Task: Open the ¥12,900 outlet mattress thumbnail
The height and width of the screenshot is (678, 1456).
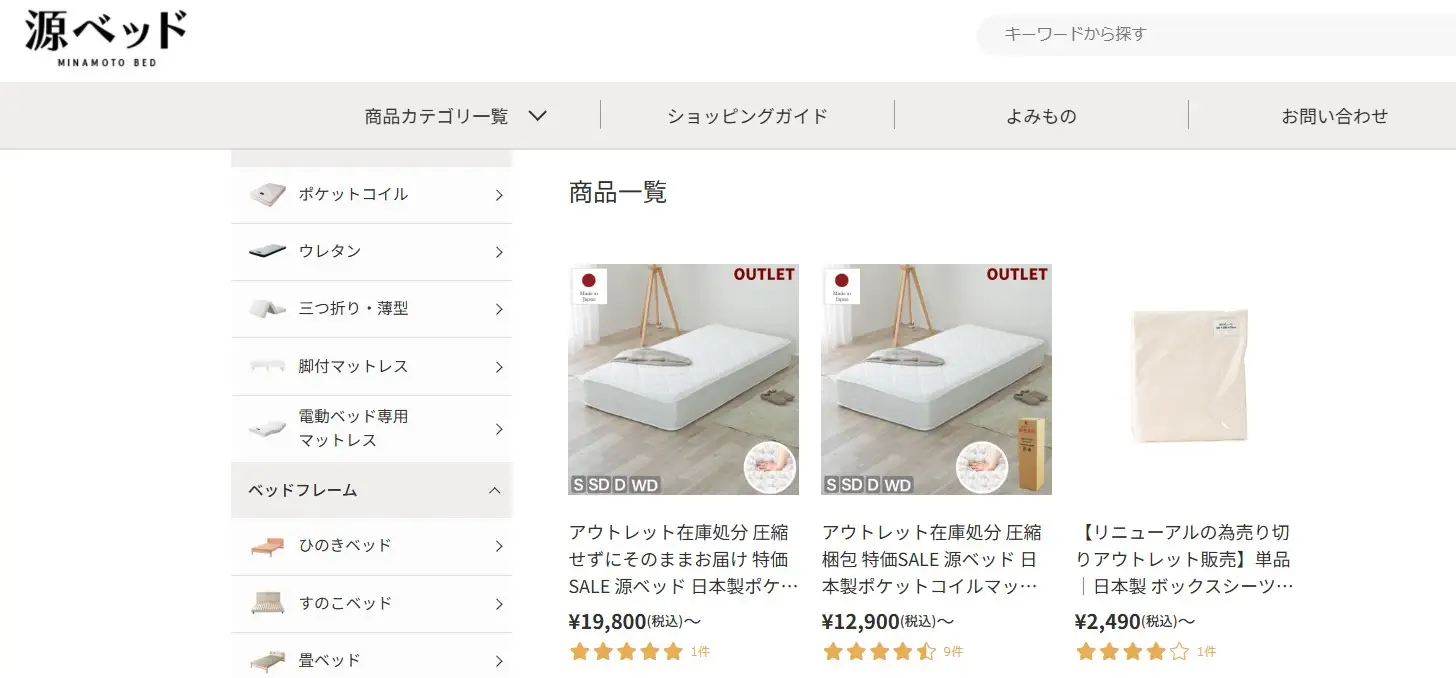Action: click(x=936, y=379)
